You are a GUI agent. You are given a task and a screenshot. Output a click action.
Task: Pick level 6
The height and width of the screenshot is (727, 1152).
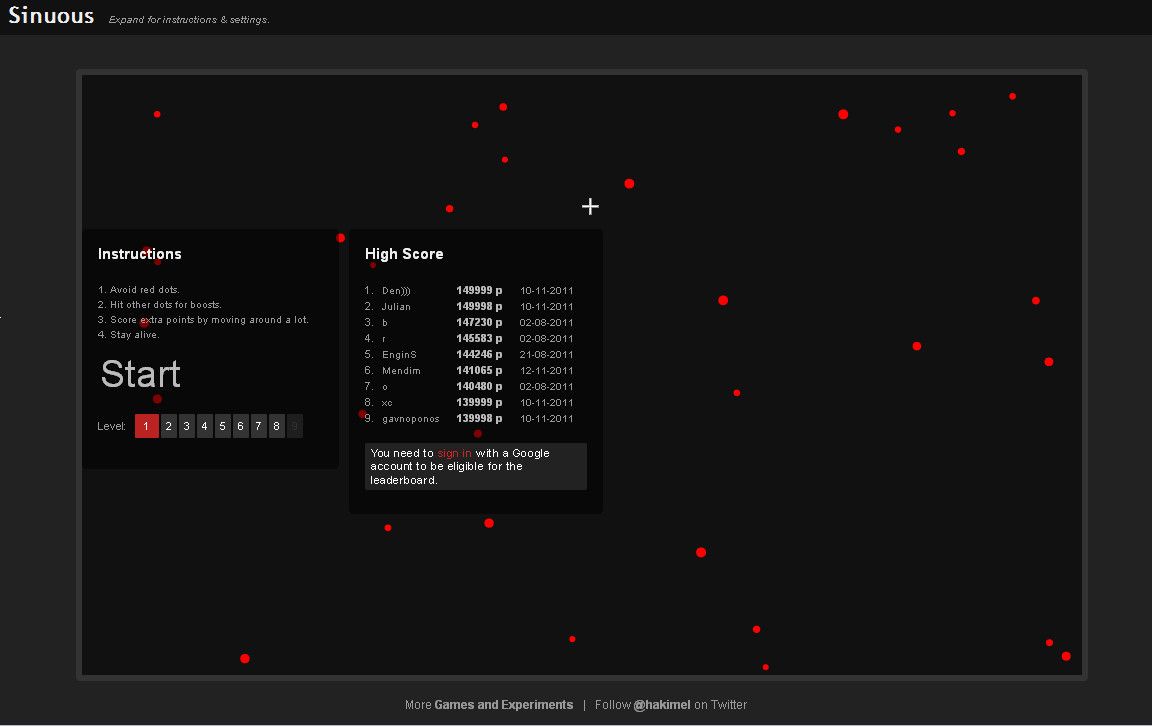240,426
